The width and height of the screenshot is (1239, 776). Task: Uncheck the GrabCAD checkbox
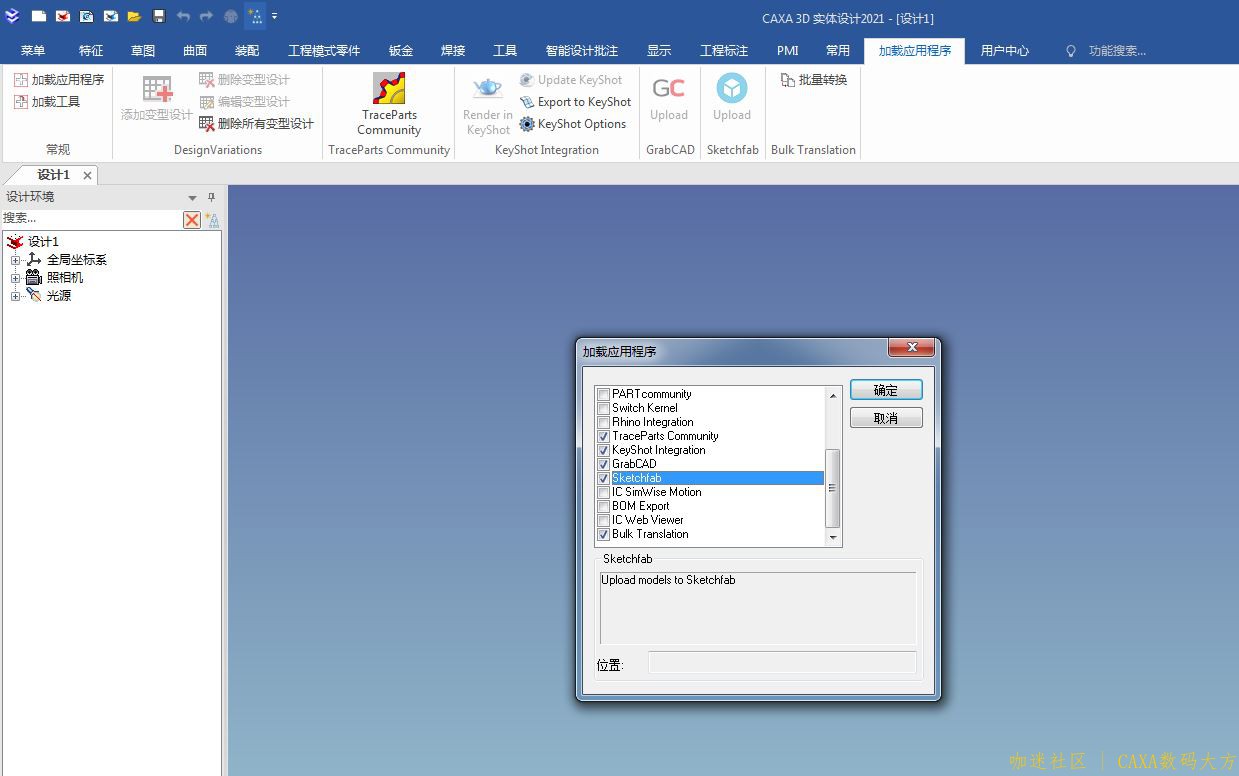[603, 464]
